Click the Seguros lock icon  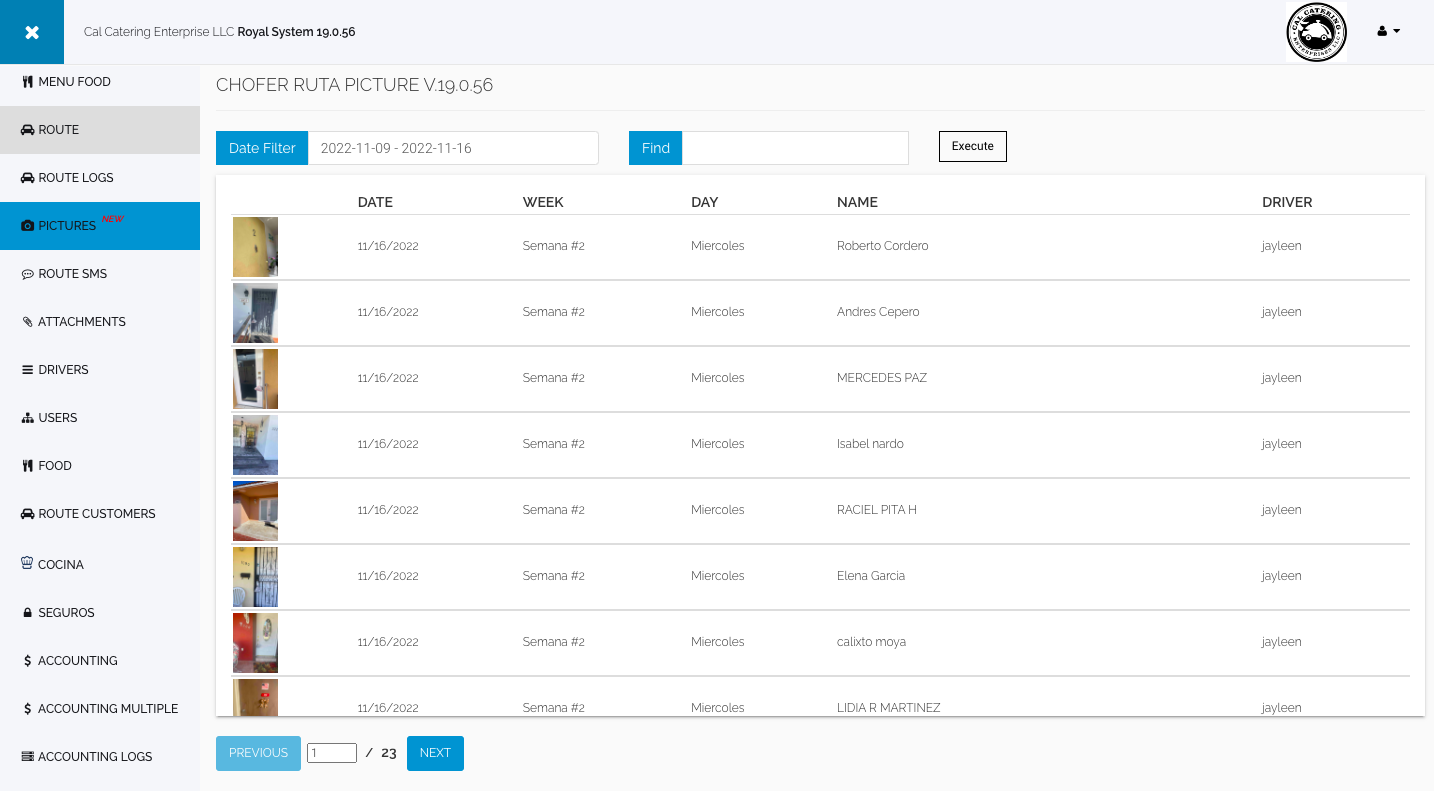click(x=27, y=613)
